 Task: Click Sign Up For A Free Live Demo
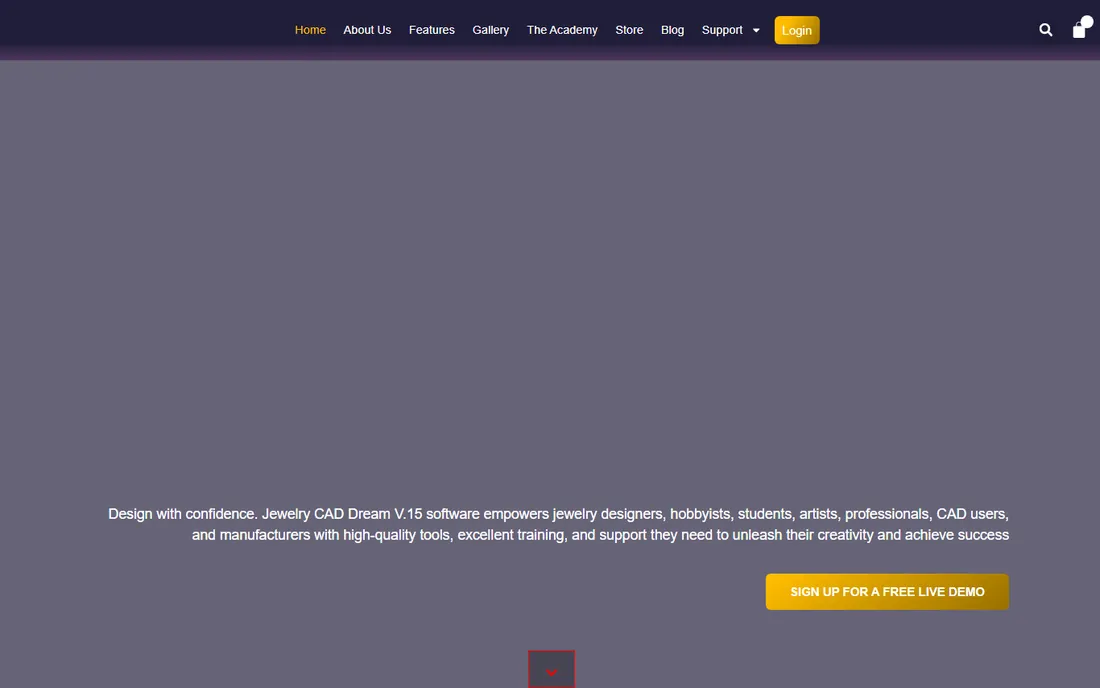click(x=887, y=592)
